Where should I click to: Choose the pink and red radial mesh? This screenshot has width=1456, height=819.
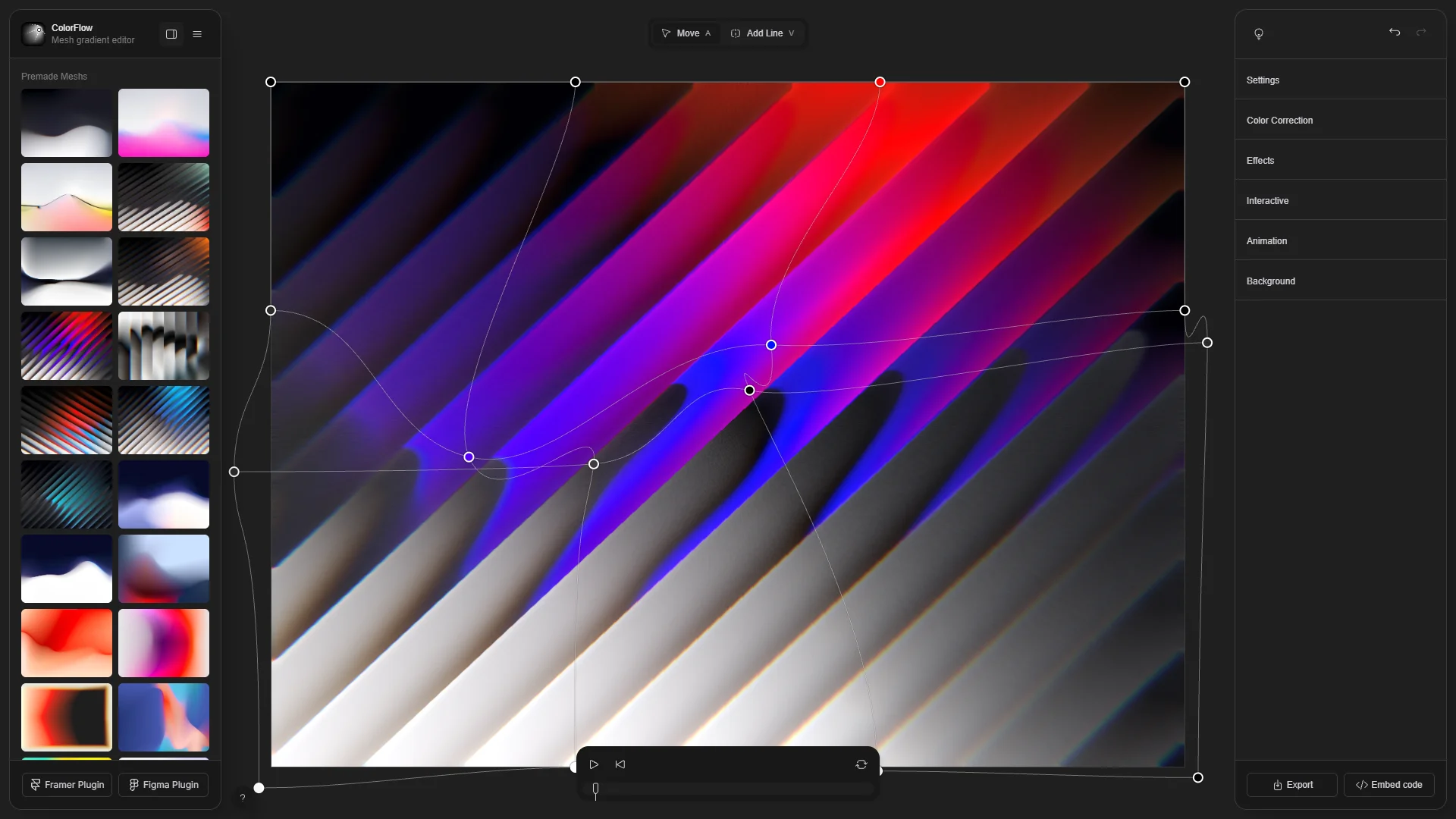tap(164, 643)
